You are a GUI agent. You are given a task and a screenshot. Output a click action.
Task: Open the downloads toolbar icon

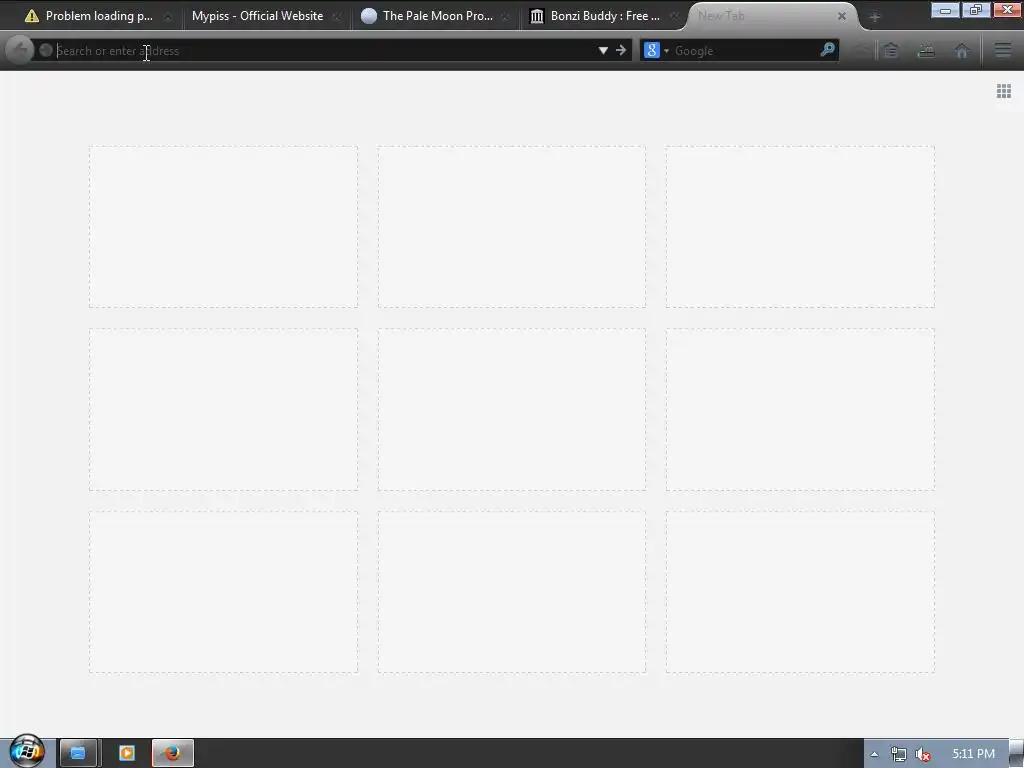(x=926, y=50)
